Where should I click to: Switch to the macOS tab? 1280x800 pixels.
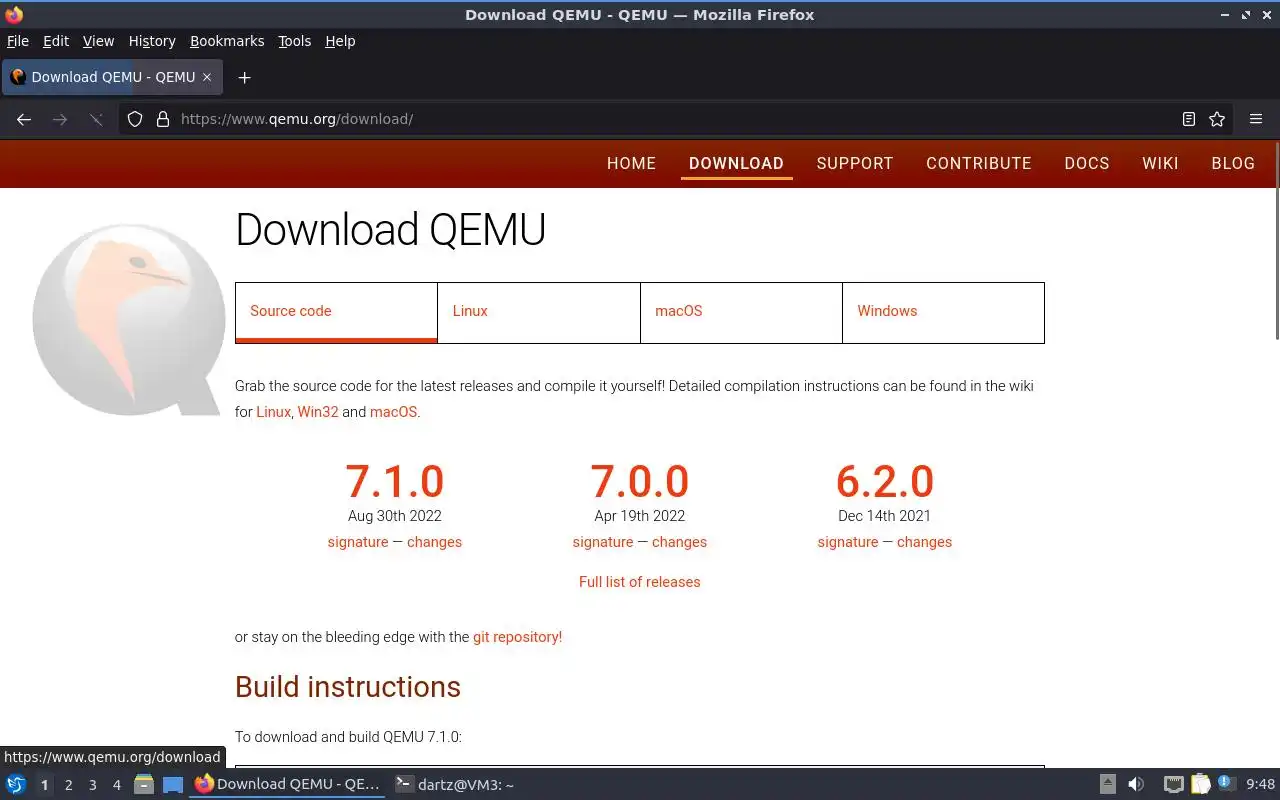click(x=741, y=312)
